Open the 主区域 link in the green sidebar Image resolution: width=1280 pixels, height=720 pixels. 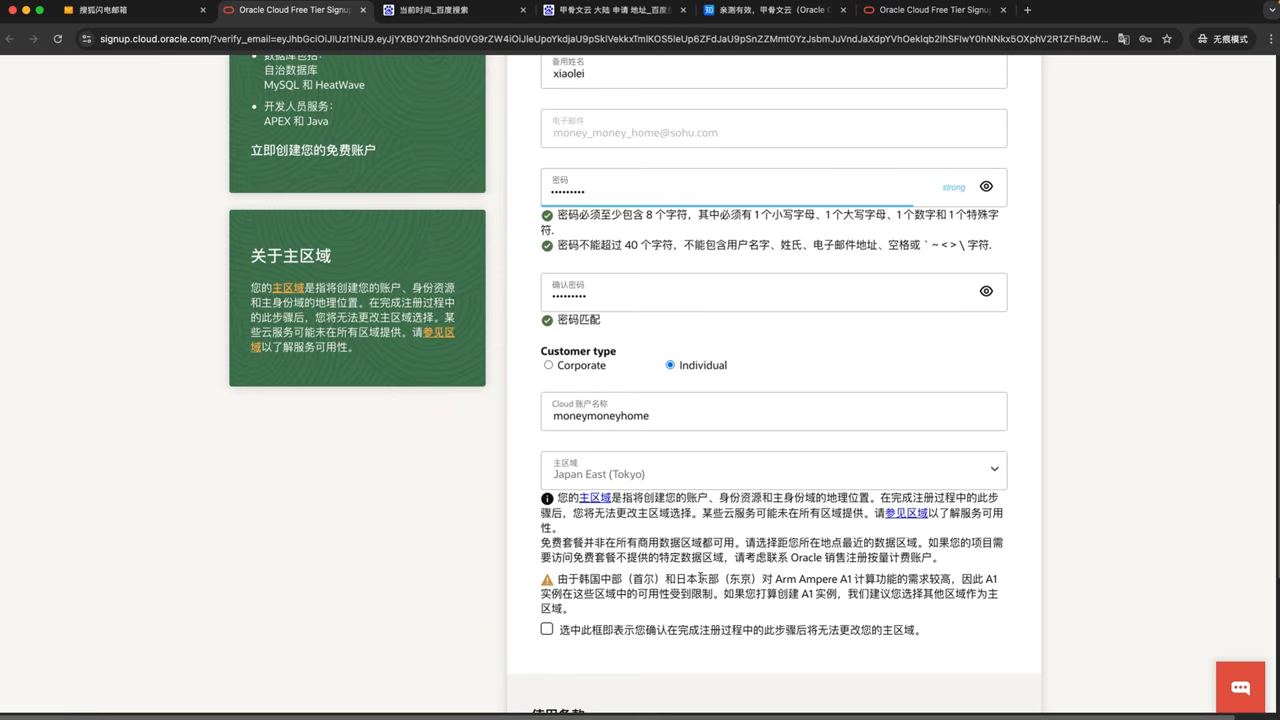point(288,288)
